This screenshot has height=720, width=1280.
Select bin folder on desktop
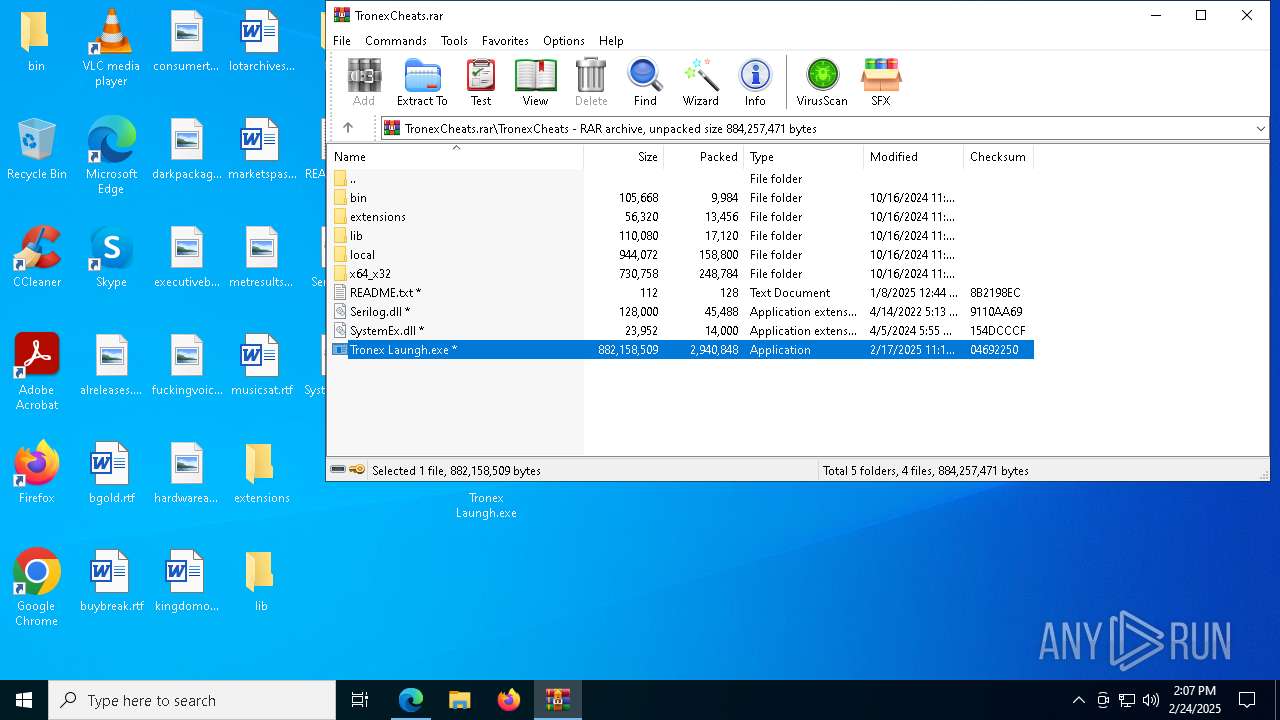tap(36, 40)
